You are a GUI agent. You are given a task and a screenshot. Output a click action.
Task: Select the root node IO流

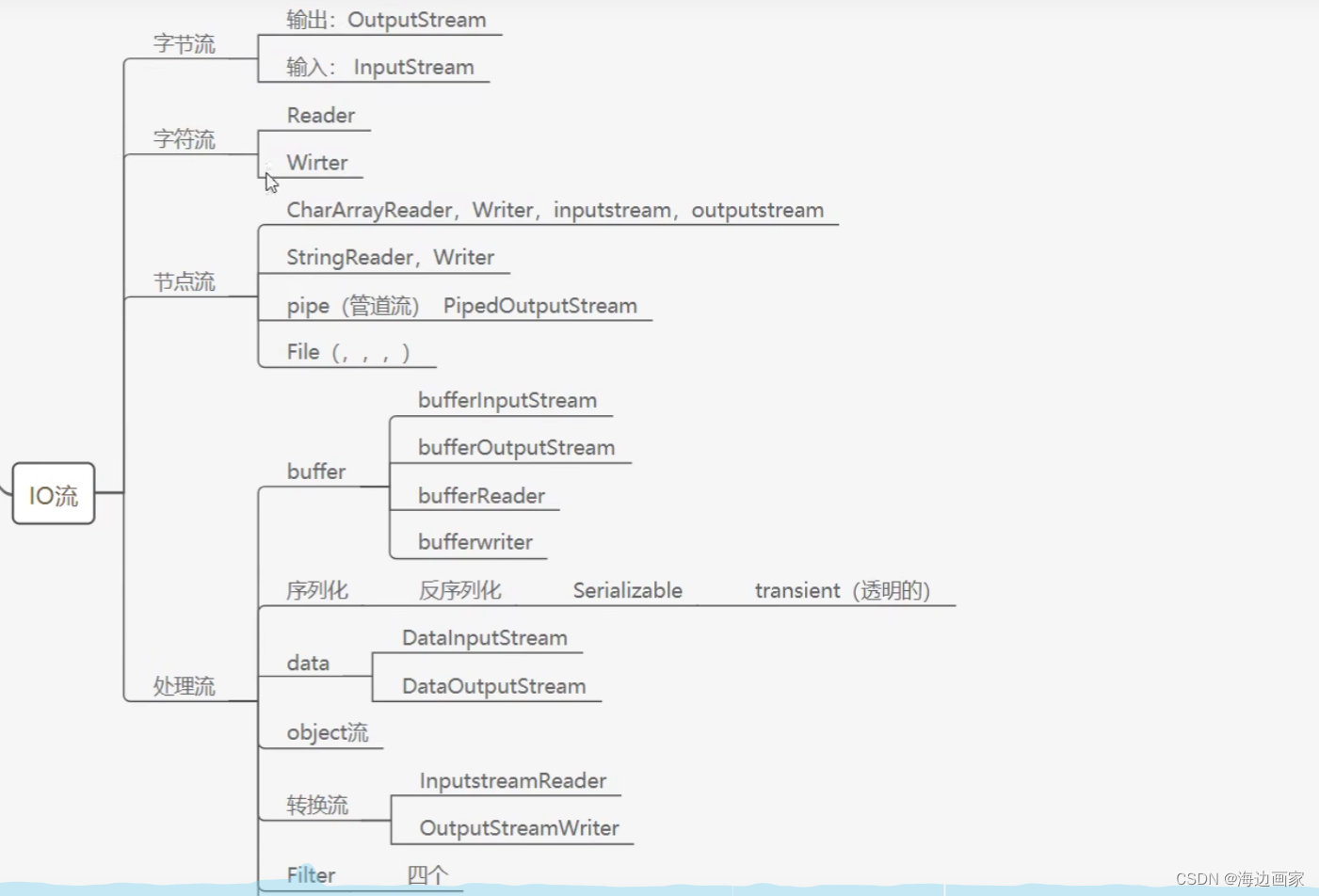54,493
